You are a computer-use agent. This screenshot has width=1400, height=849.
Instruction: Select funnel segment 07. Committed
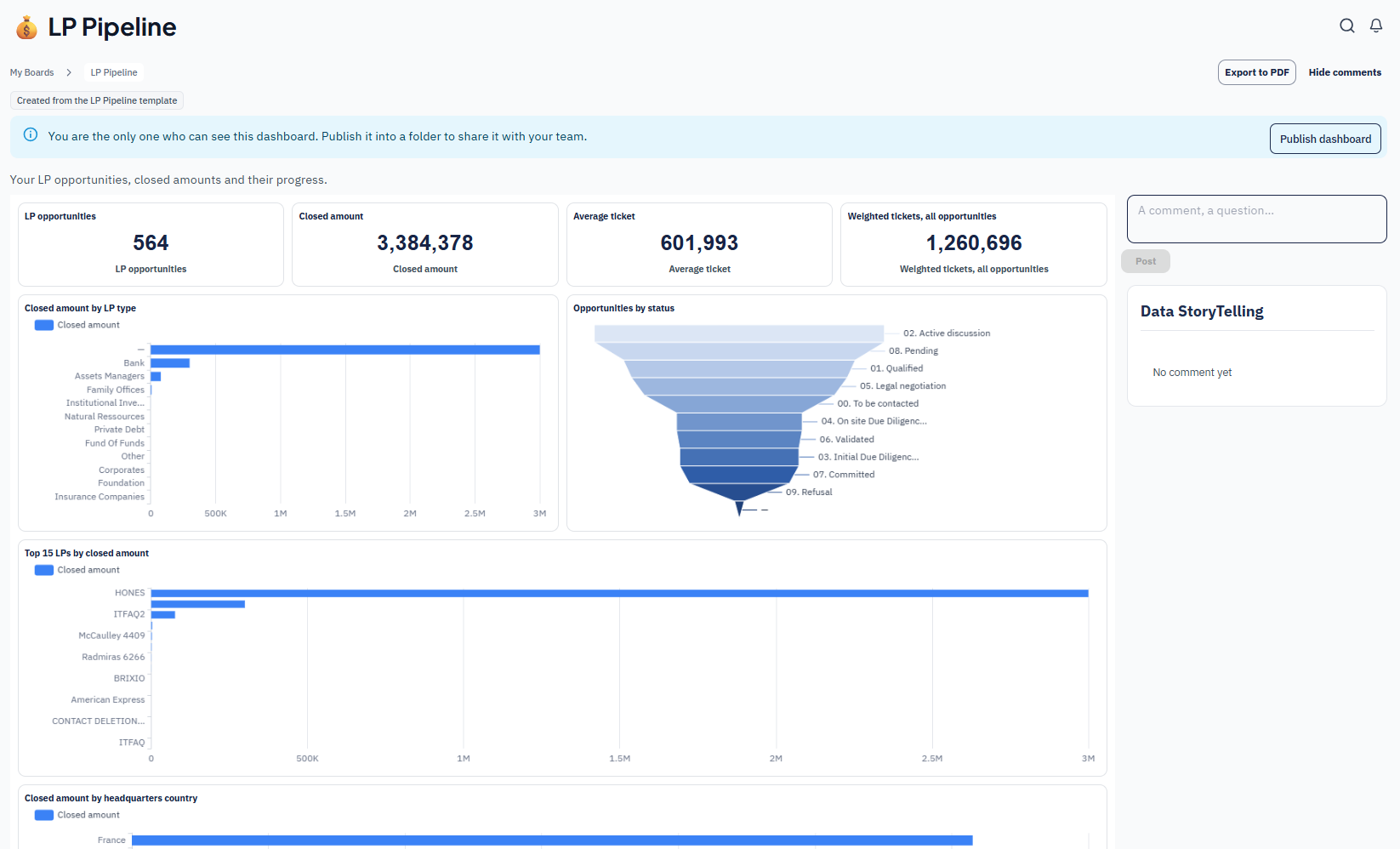(739, 475)
